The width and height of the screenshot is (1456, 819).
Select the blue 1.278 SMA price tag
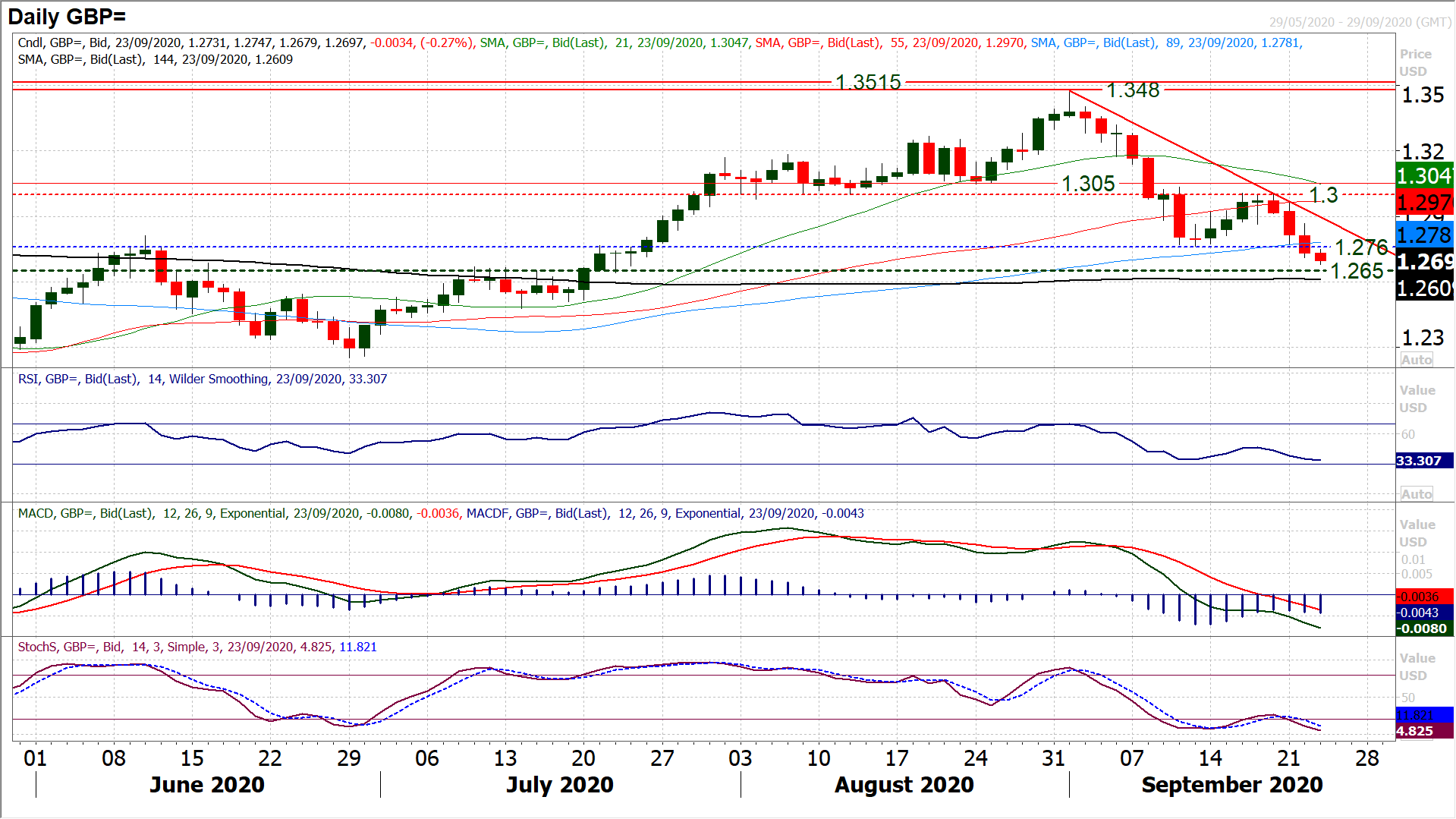coord(1423,235)
